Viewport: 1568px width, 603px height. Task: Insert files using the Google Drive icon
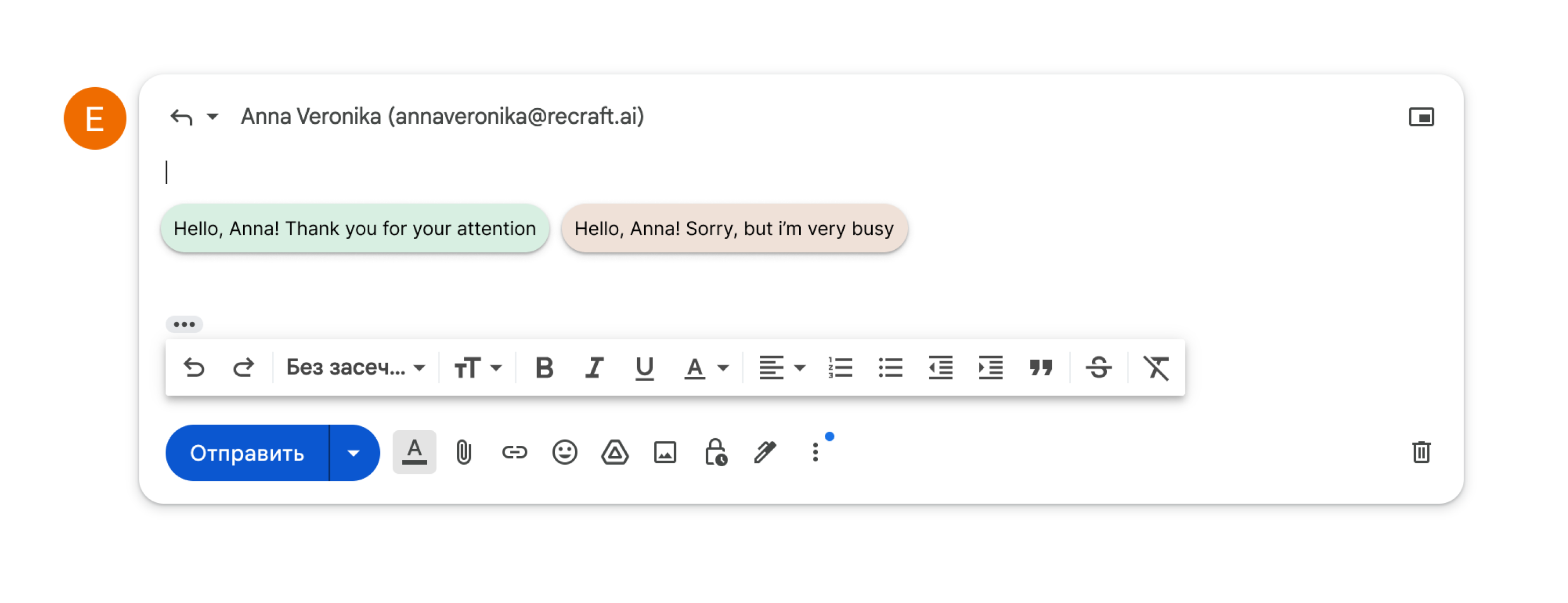point(615,453)
